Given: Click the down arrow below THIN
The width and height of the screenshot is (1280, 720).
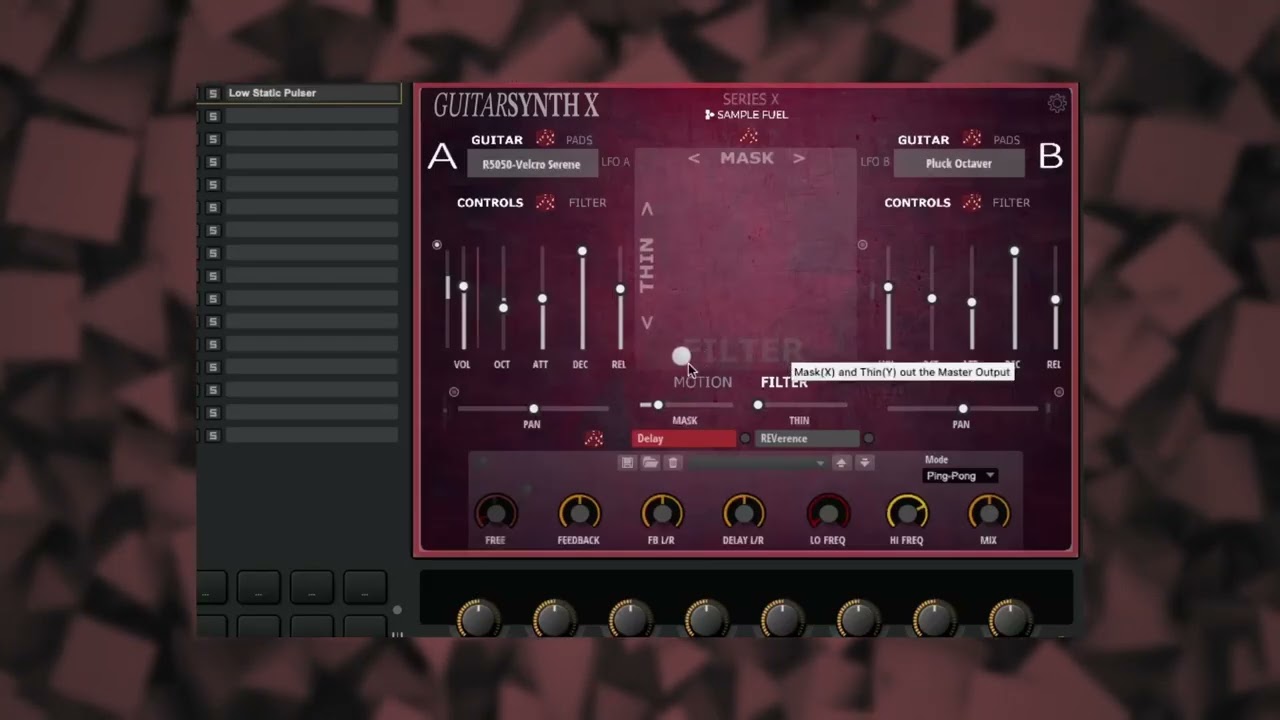Looking at the screenshot, I should click(647, 322).
